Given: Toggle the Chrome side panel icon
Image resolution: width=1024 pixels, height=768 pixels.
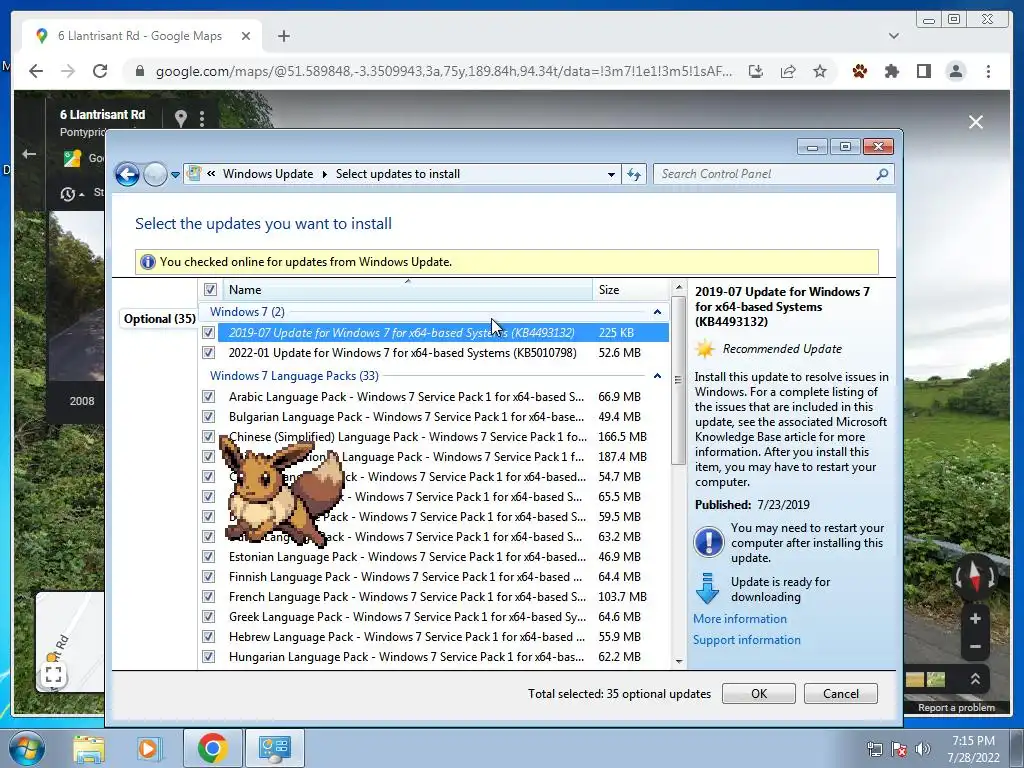Looking at the screenshot, I should [923, 71].
